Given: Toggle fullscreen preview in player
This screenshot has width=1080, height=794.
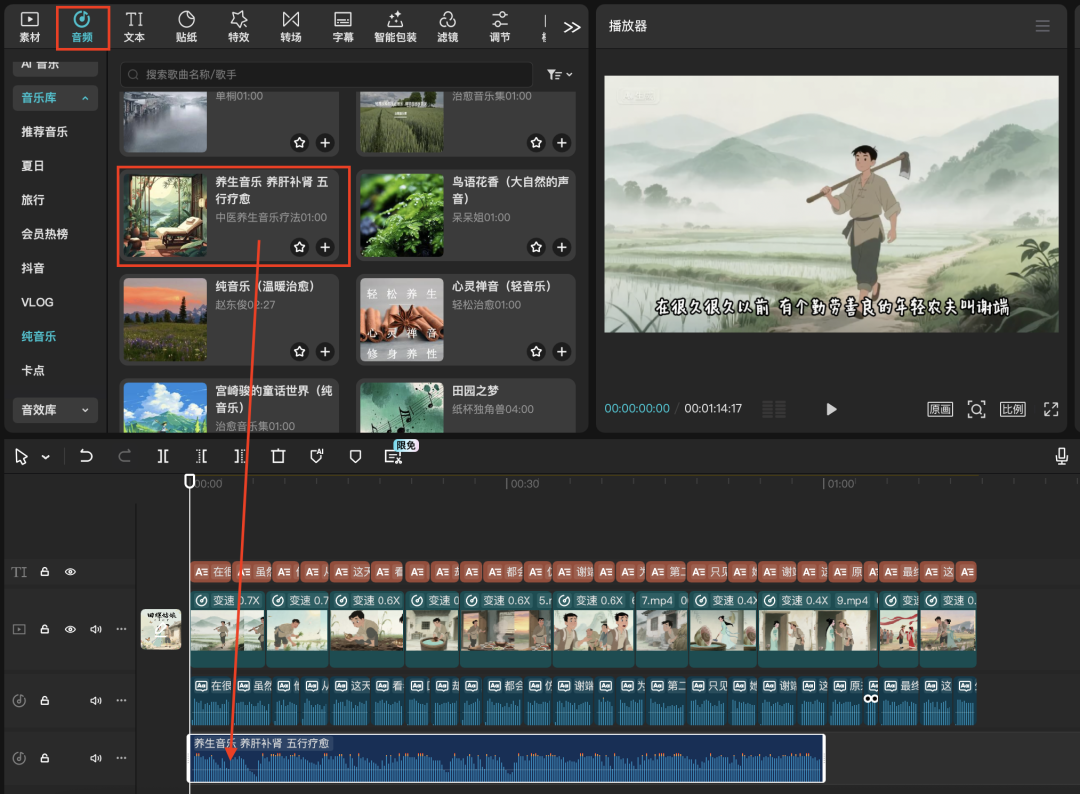Looking at the screenshot, I should [x=1051, y=409].
